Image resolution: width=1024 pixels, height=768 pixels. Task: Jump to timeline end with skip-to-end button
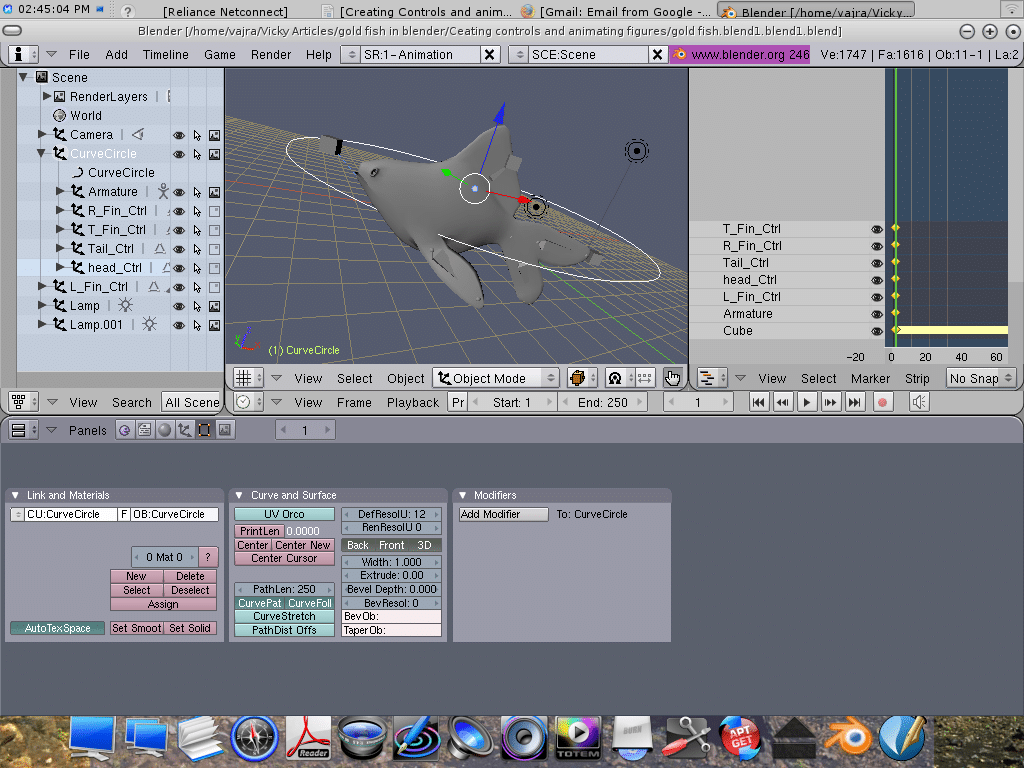pyautogui.click(x=854, y=402)
